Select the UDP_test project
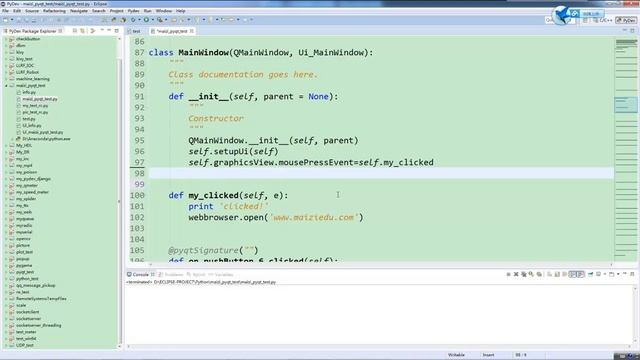The height and width of the screenshot is (360, 640). pyautogui.click(x=24, y=345)
